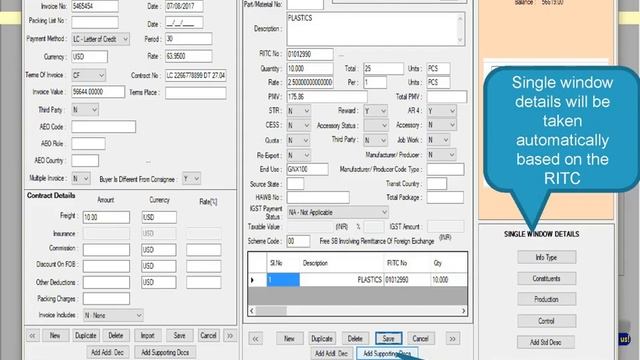Open the Control button
Screen dimensions: 640x360
tap(547, 321)
